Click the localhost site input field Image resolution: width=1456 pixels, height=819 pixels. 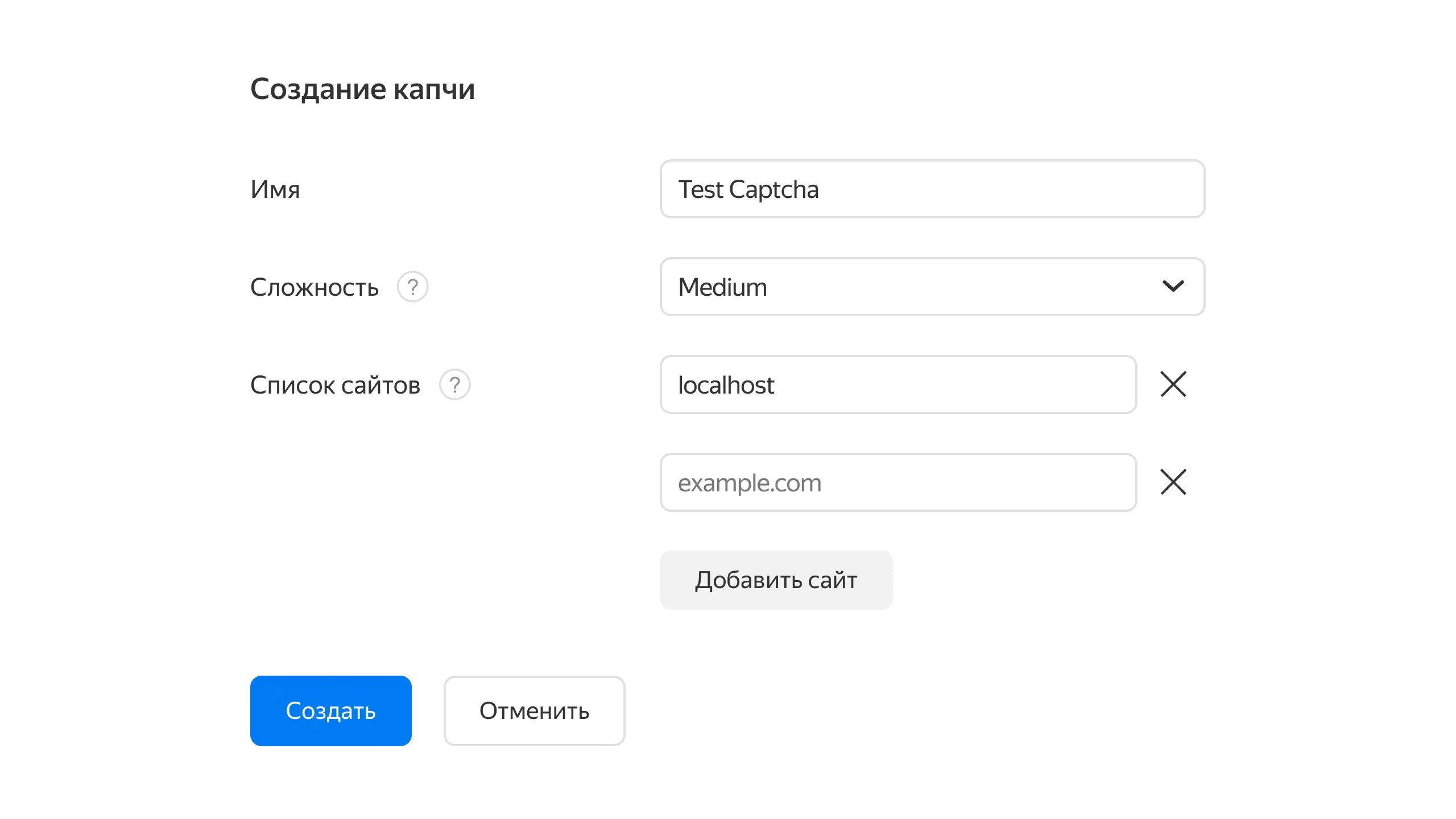898,384
